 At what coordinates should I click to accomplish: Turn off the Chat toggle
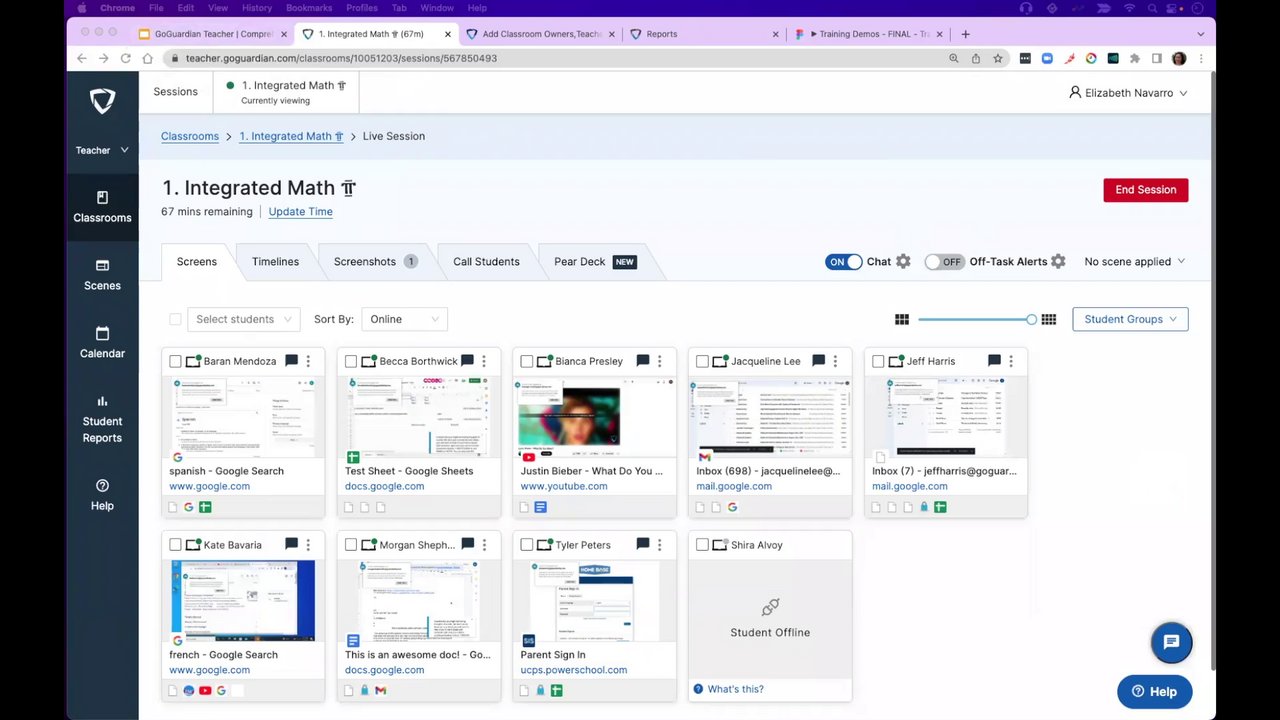843,262
